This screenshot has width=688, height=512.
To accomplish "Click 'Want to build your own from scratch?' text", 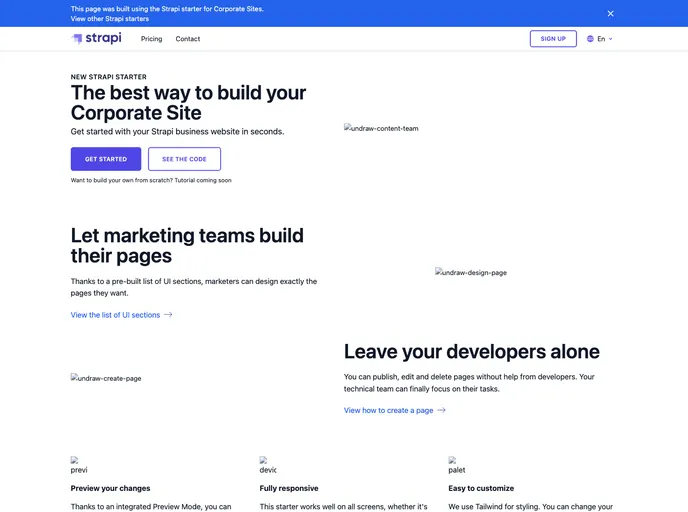I will click(122, 180).
